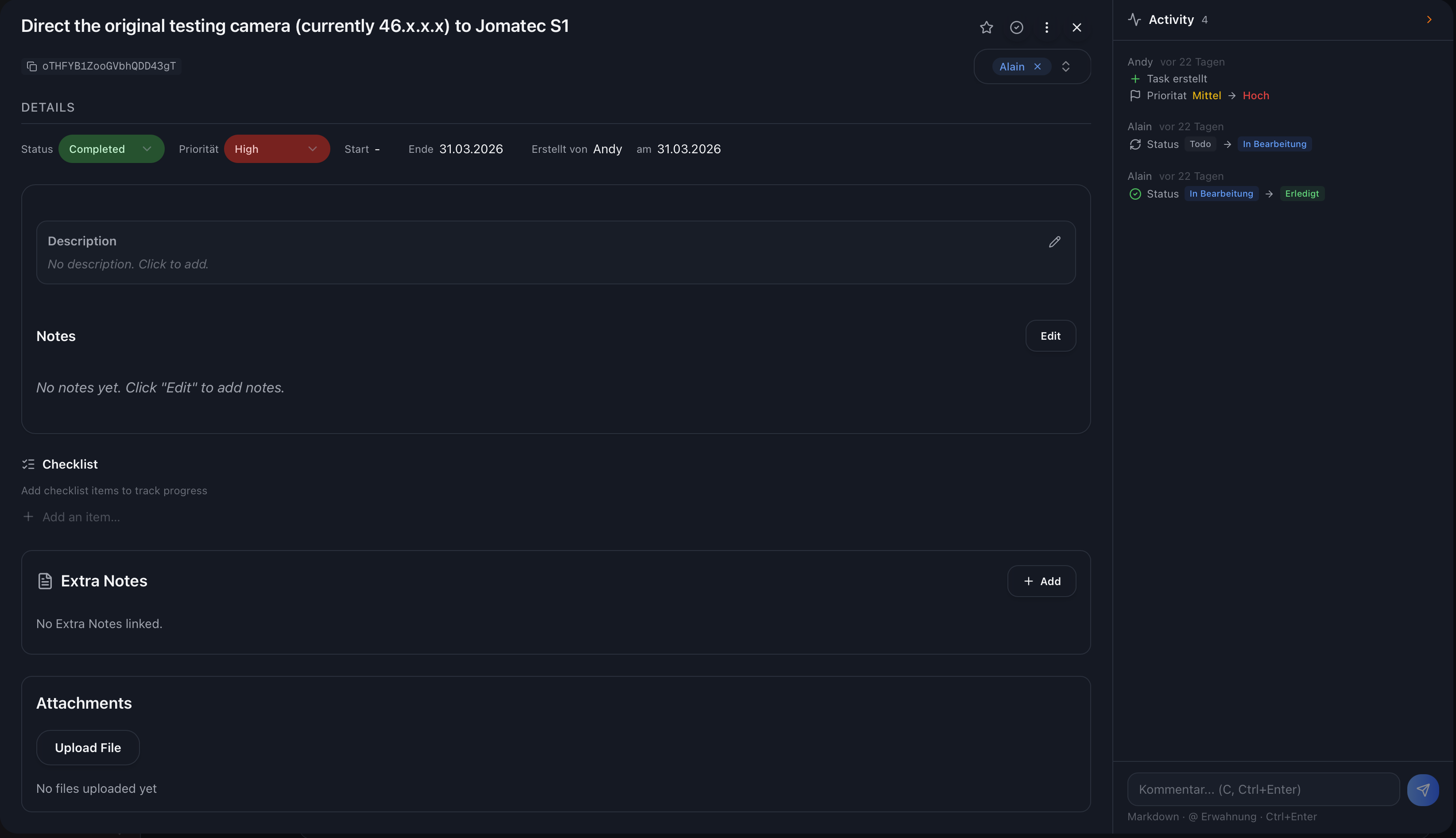The width and height of the screenshot is (1456, 838).
Task: Open the three-dot more options menu
Action: click(x=1046, y=27)
